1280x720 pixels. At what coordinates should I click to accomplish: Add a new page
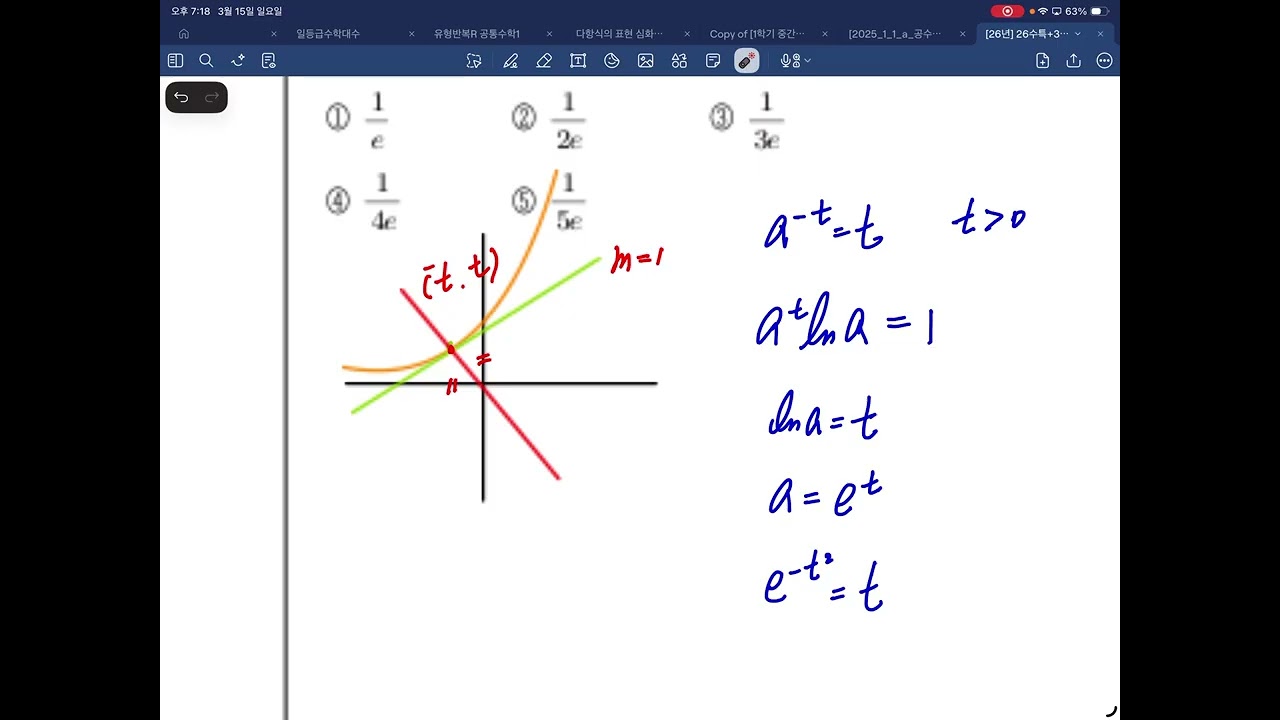point(1042,61)
